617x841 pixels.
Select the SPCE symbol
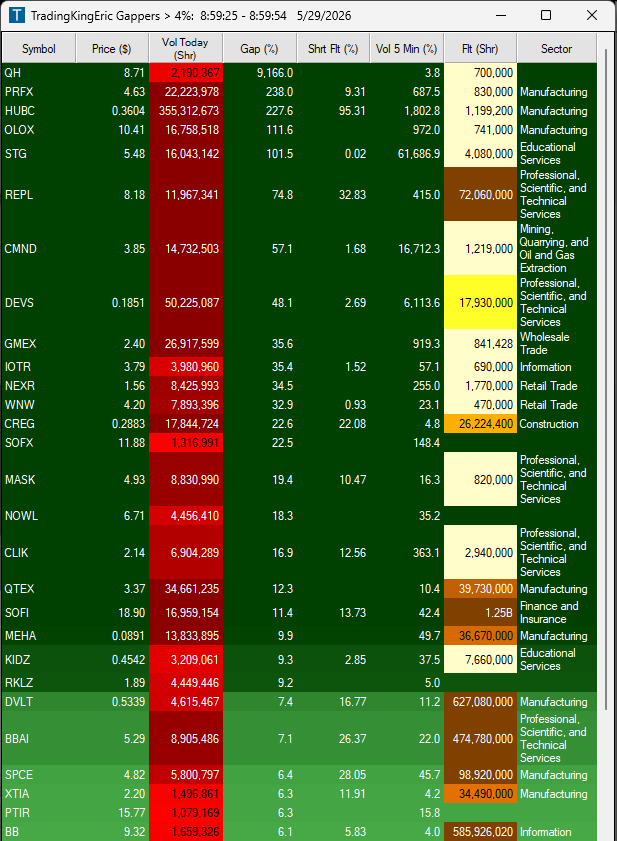[x=19, y=775]
